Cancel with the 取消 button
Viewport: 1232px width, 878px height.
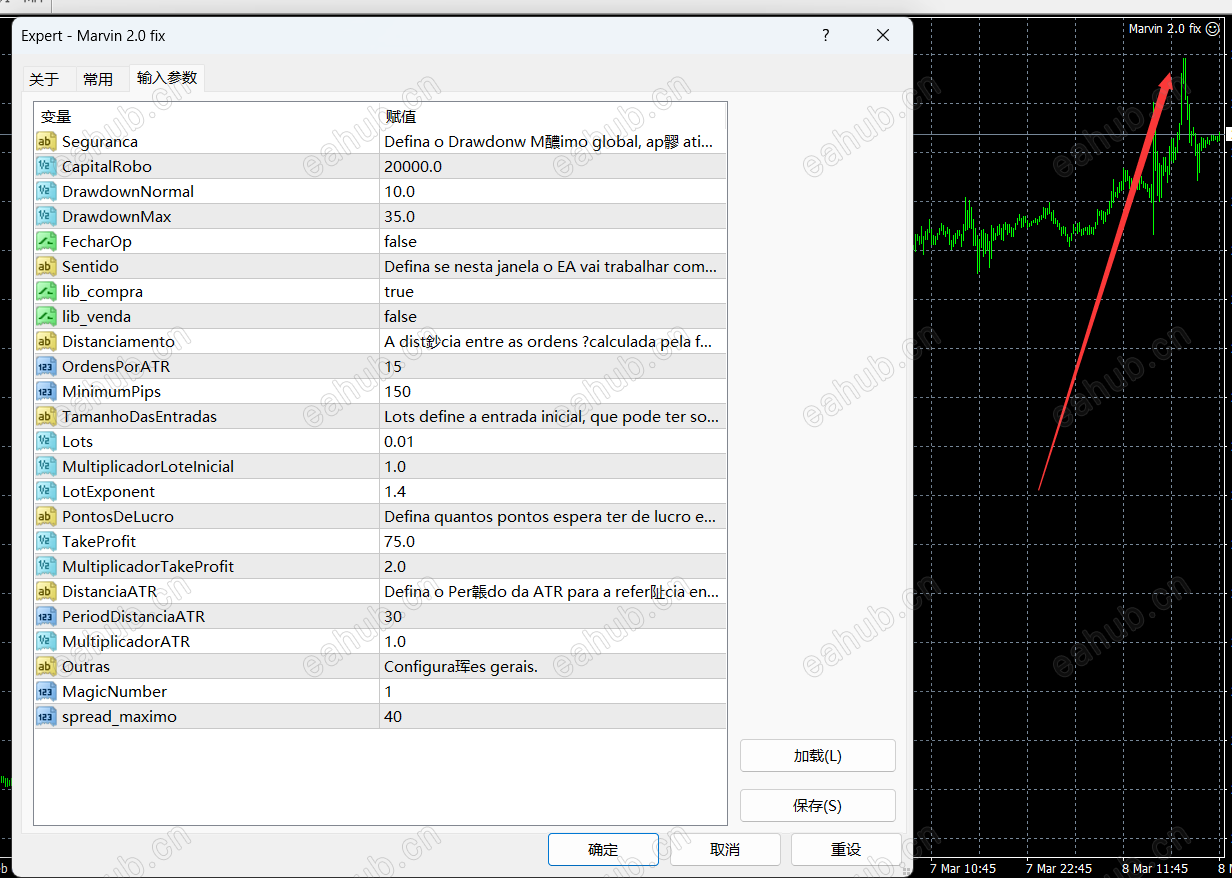click(x=725, y=850)
